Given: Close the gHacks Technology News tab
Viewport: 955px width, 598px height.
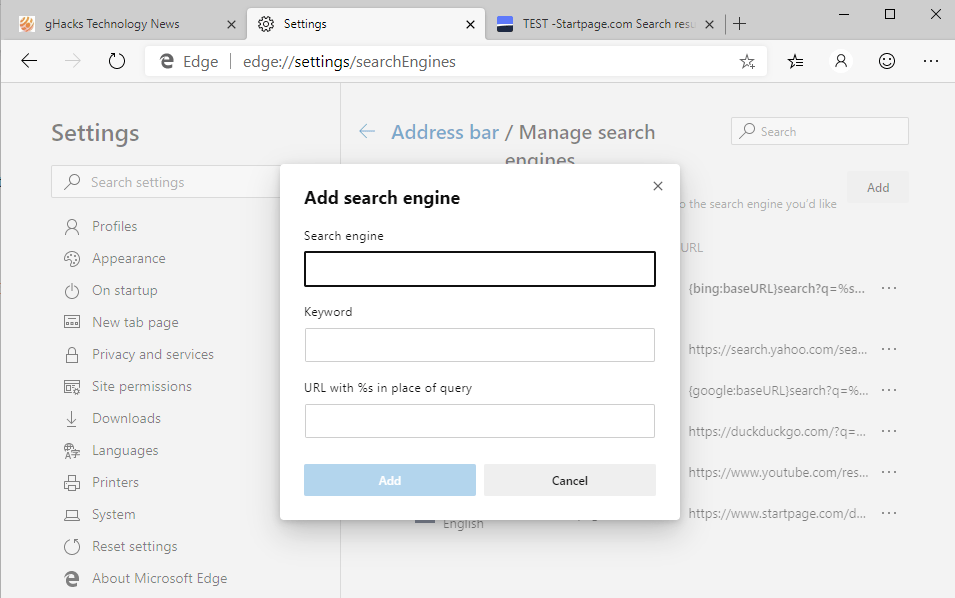Looking at the screenshot, I should click(x=231, y=24).
